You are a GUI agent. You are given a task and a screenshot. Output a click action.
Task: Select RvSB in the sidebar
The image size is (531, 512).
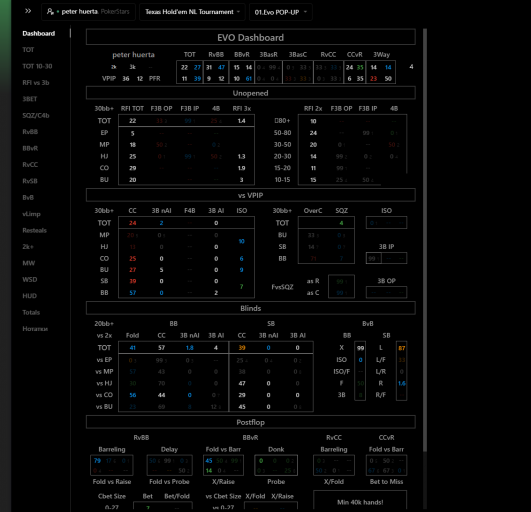[30, 181]
